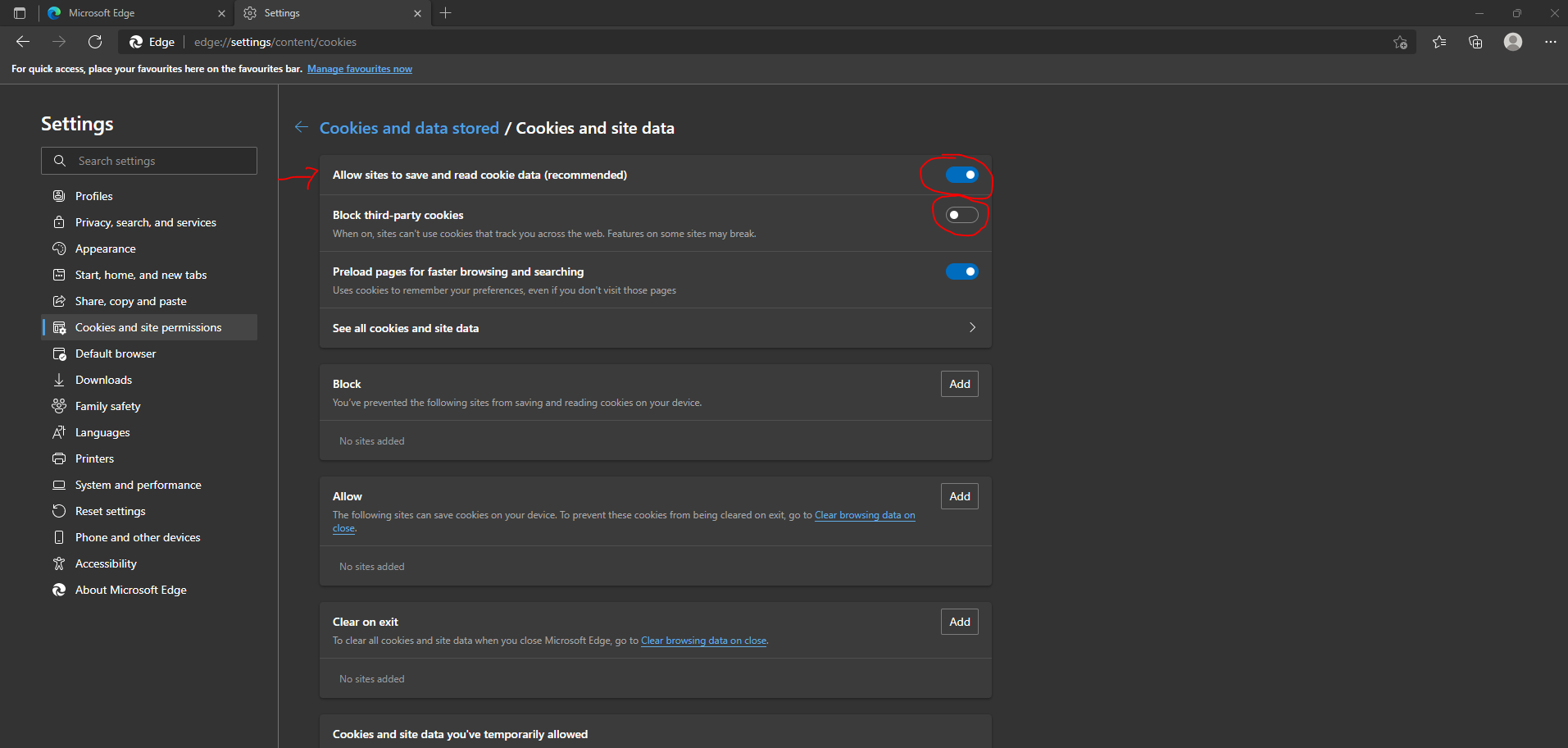This screenshot has height=748, width=1568.
Task: Go back using Cookies page arrow
Action: point(302,127)
